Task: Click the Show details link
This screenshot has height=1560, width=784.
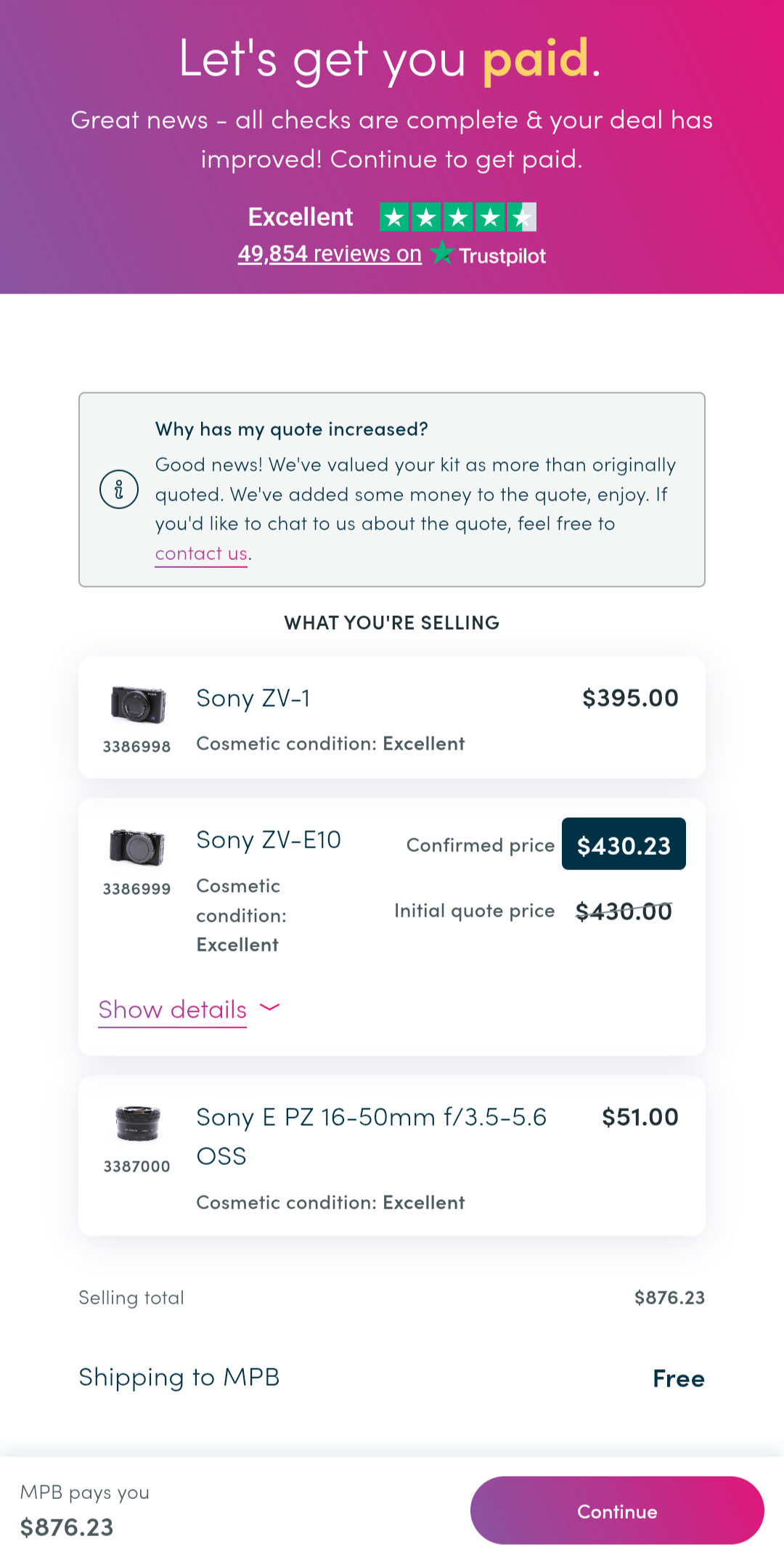Action: [173, 1009]
